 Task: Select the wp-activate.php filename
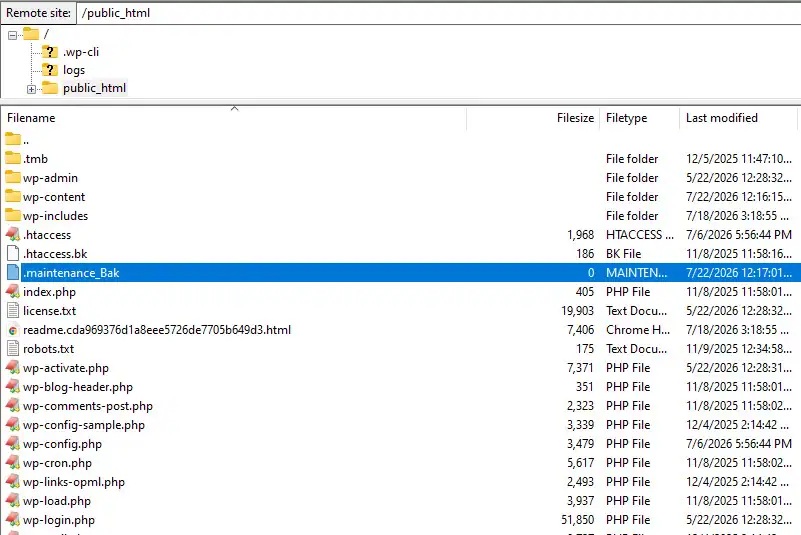click(x=66, y=368)
